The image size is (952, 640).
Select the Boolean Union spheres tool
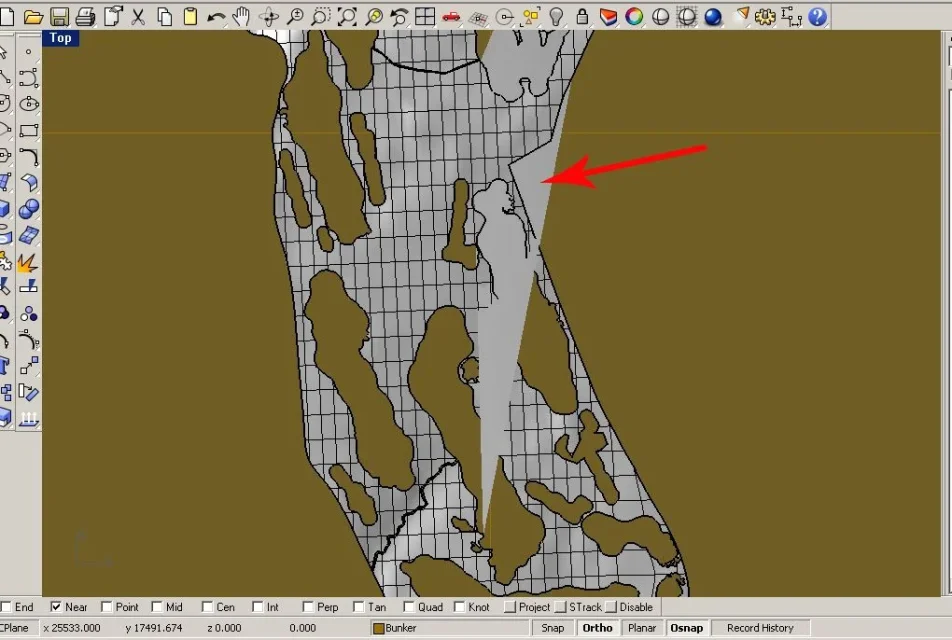point(29,209)
